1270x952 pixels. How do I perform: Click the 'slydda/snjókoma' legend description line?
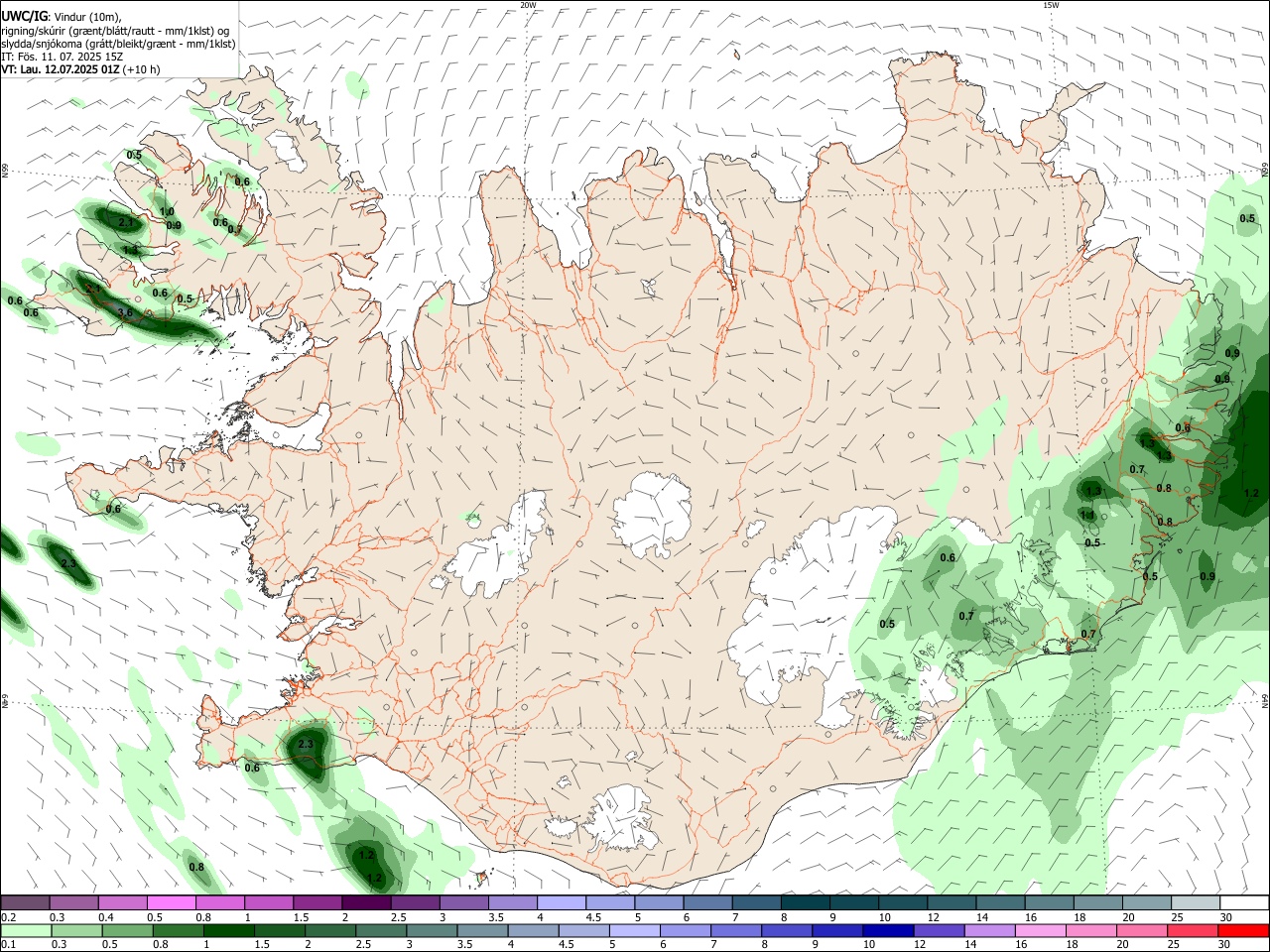tap(118, 44)
